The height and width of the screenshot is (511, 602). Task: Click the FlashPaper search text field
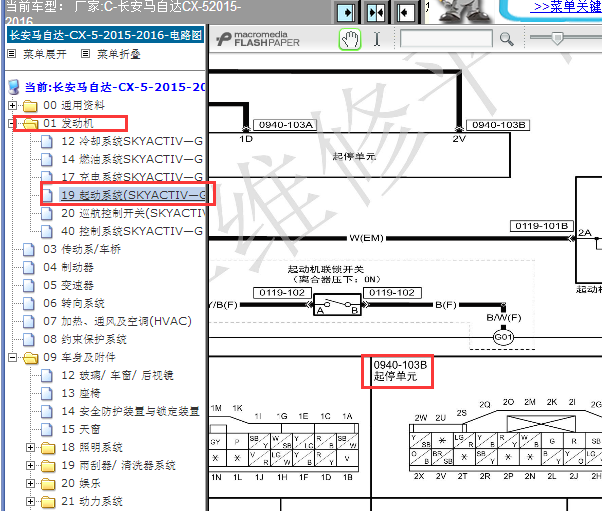click(446, 38)
